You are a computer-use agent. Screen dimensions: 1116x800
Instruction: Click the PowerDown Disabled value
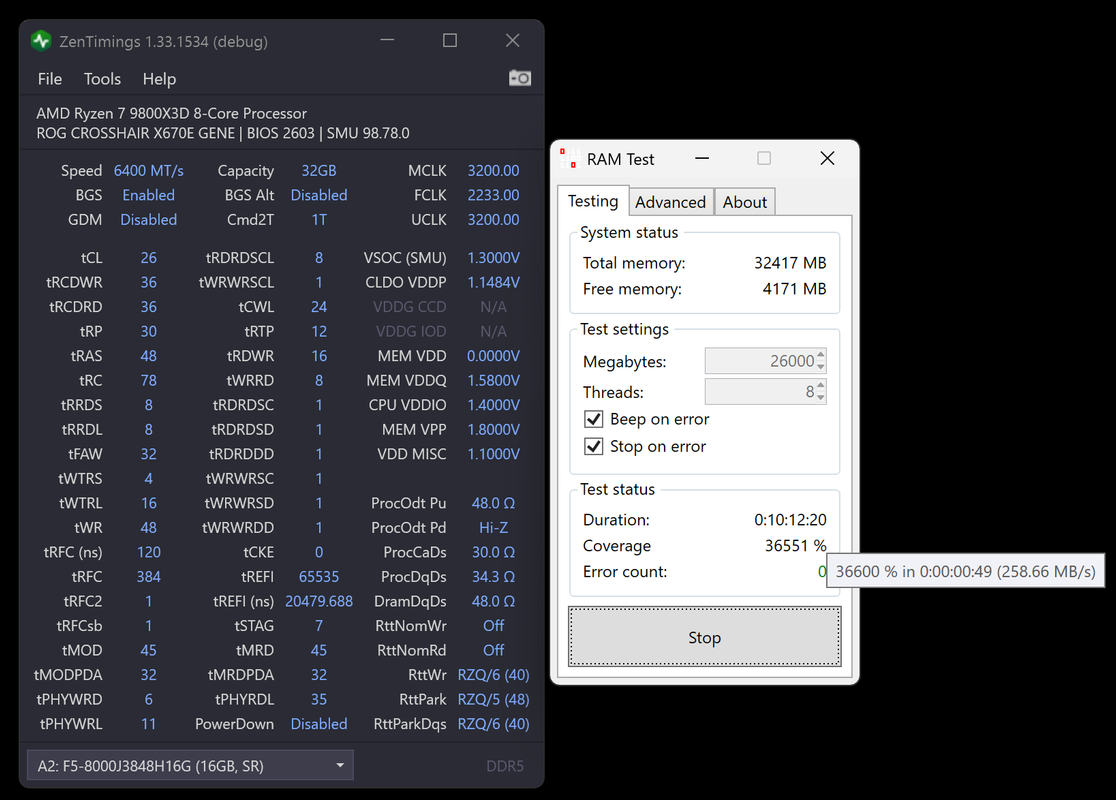[319, 724]
